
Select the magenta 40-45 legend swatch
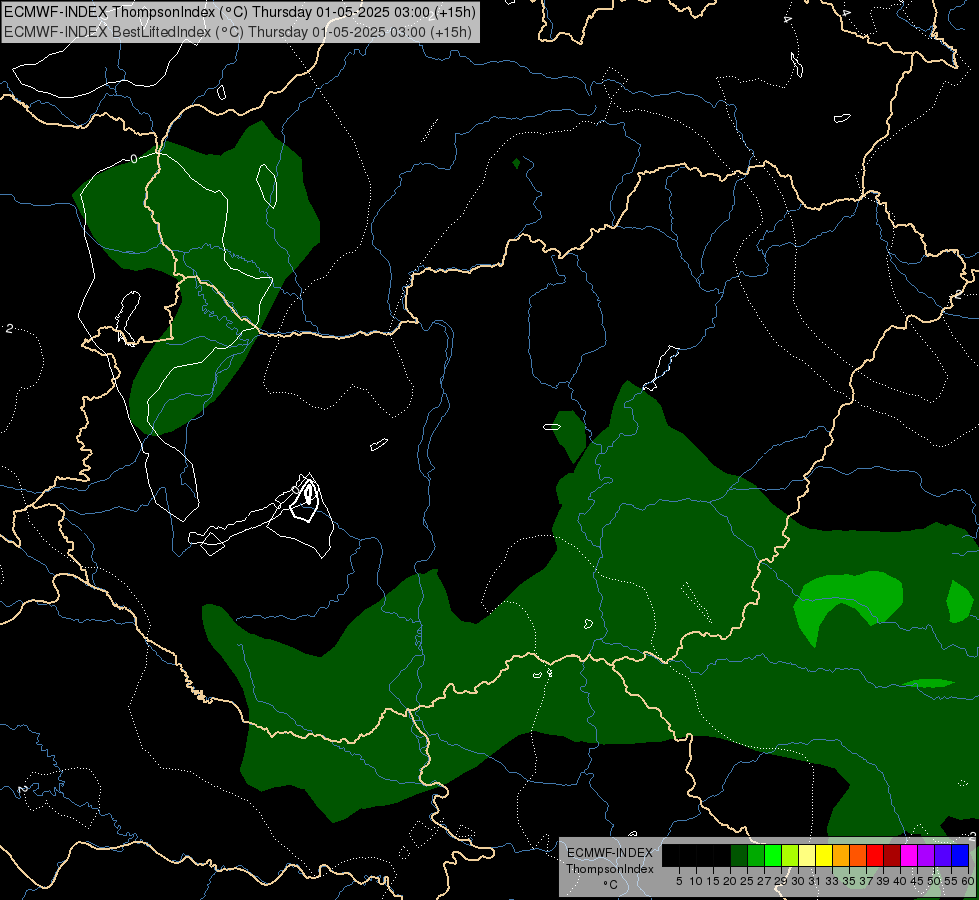[909, 855]
